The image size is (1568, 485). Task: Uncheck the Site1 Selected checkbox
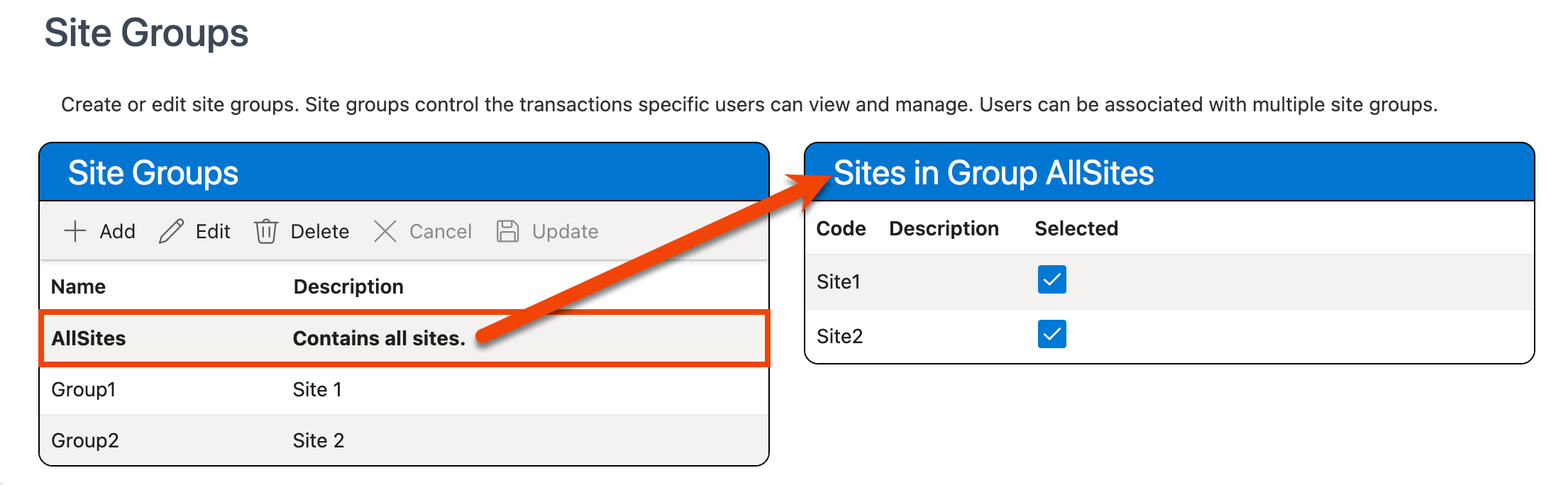pyautogui.click(x=1051, y=279)
